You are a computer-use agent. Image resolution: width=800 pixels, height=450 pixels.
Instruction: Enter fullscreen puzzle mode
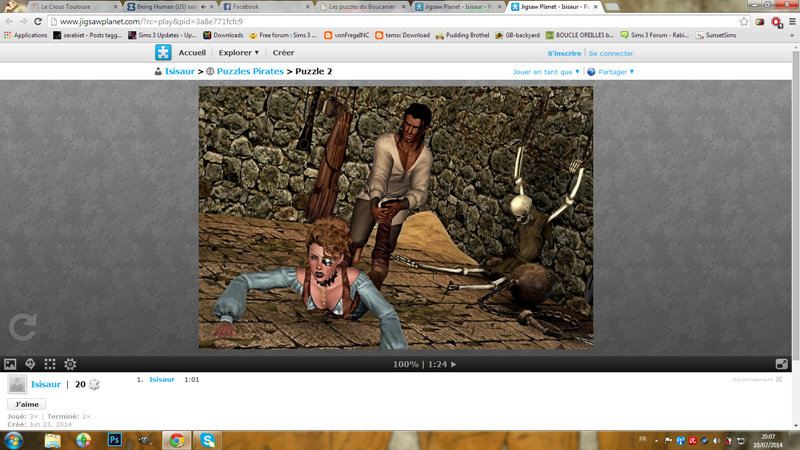pyautogui.click(x=782, y=364)
